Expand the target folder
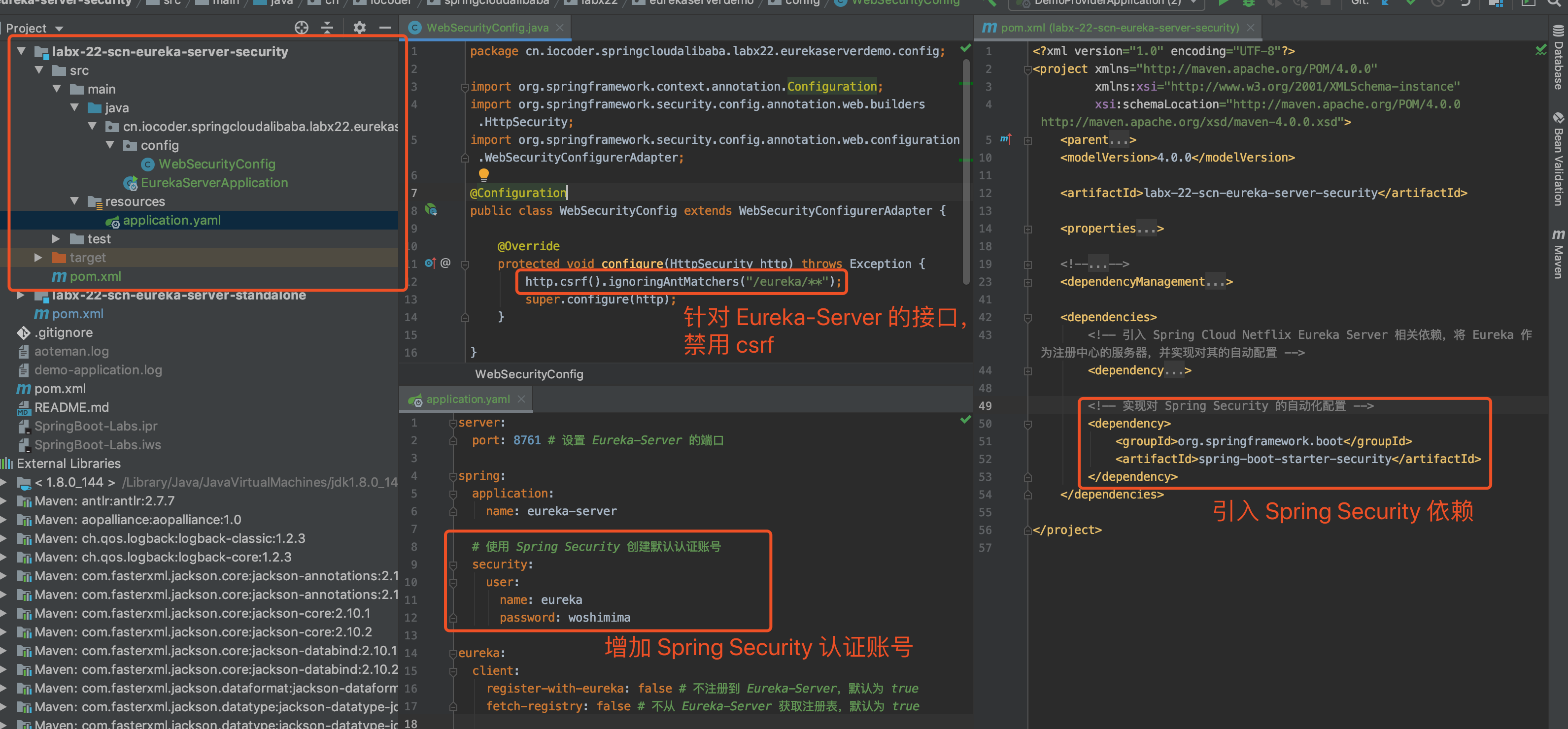Image resolution: width=1568 pixels, height=729 pixels. coord(38,258)
